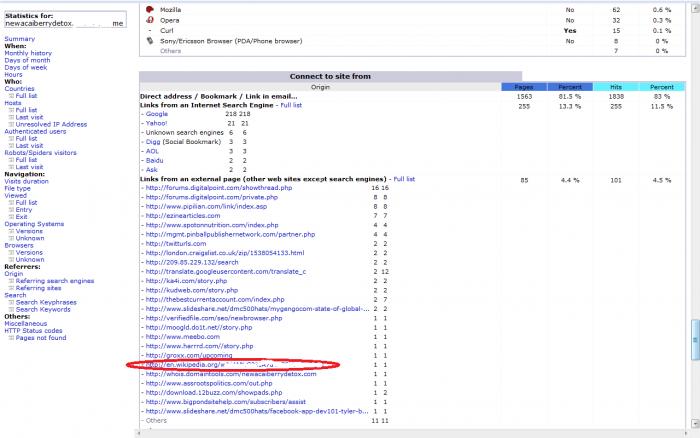Click the Opera browser icon
This screenshot has height=438, width=700.
point(151,19)
